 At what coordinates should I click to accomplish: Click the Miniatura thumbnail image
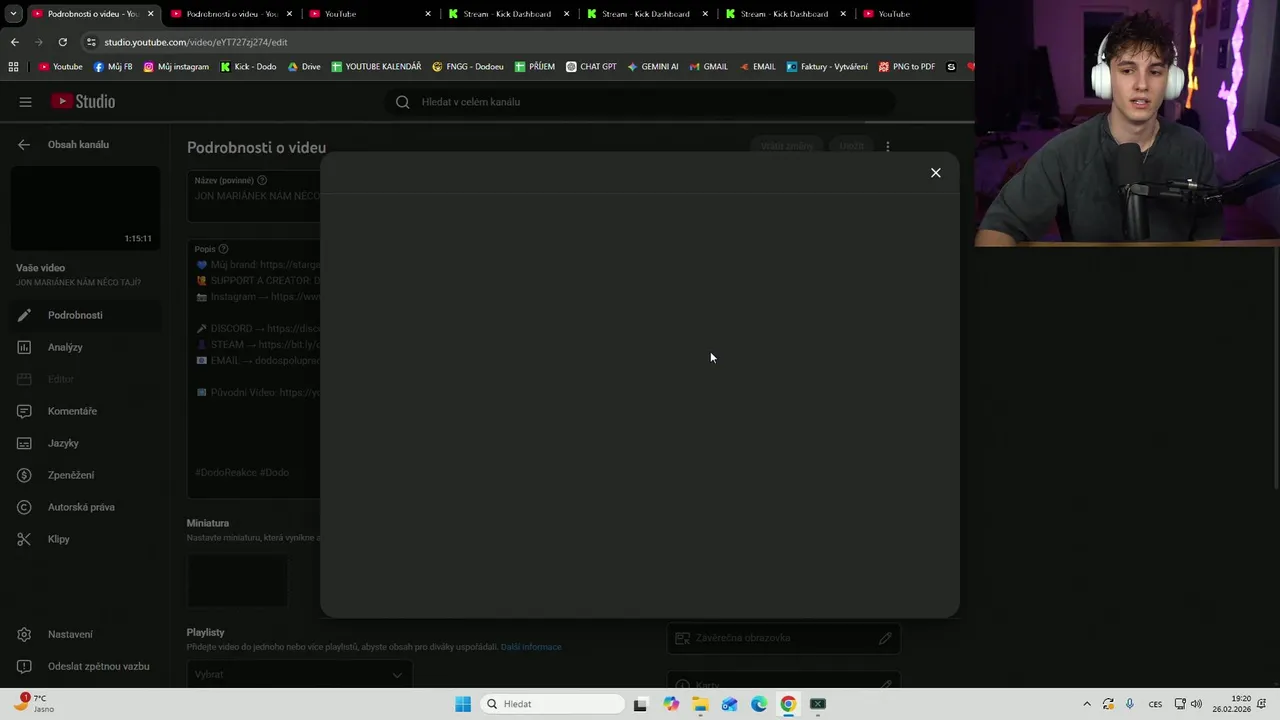(237, 581)
